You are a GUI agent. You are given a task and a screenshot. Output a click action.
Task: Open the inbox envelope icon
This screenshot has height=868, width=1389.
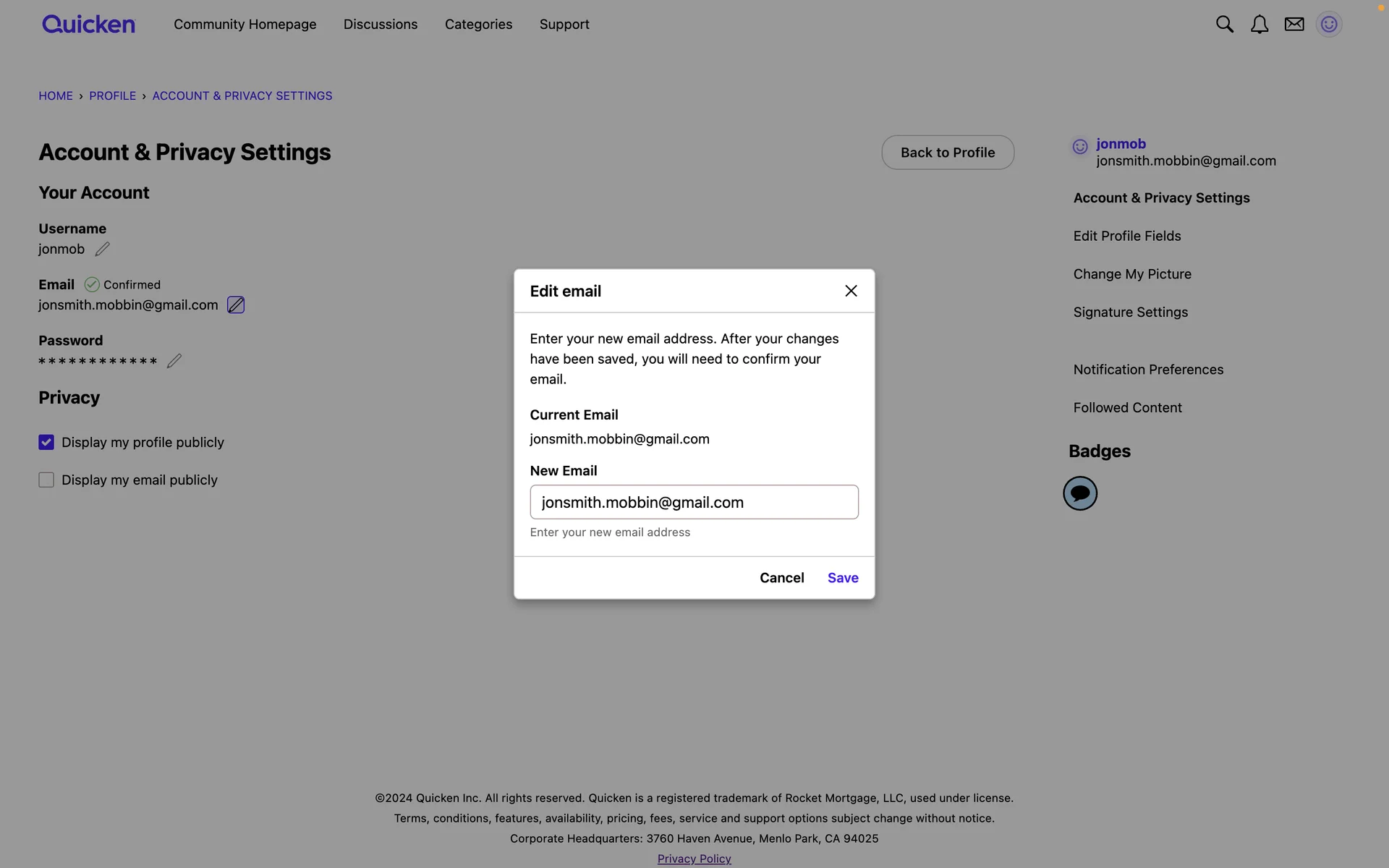[1294, 25]
